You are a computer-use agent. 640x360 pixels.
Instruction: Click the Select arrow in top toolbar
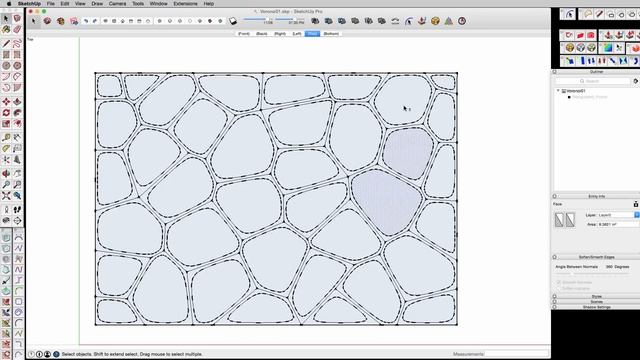(34, 21)
